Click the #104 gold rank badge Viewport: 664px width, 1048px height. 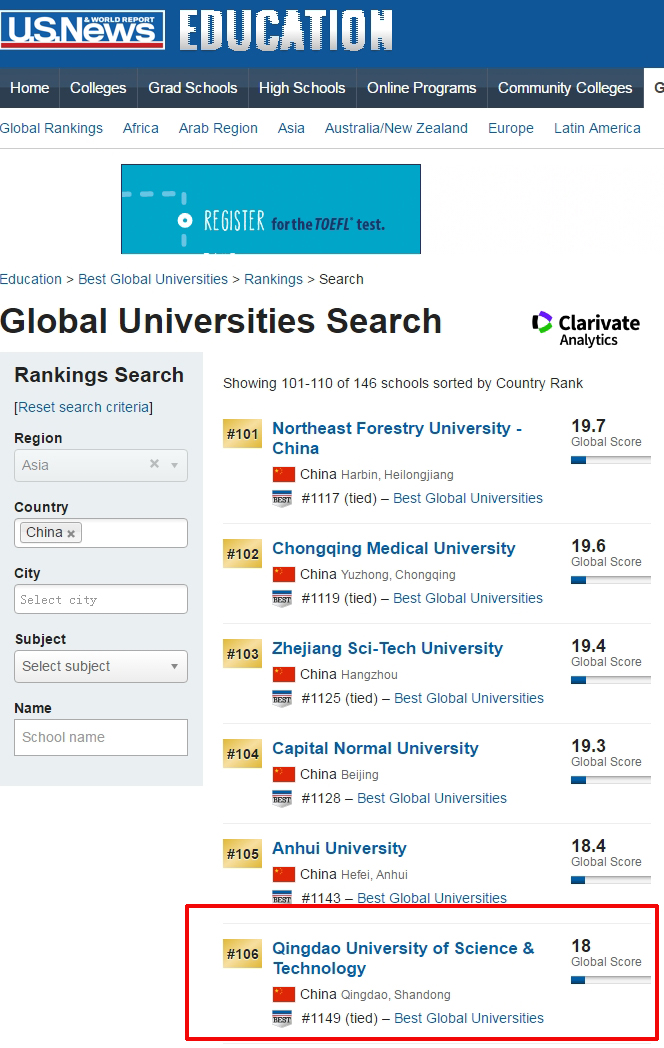click(242, 754)
